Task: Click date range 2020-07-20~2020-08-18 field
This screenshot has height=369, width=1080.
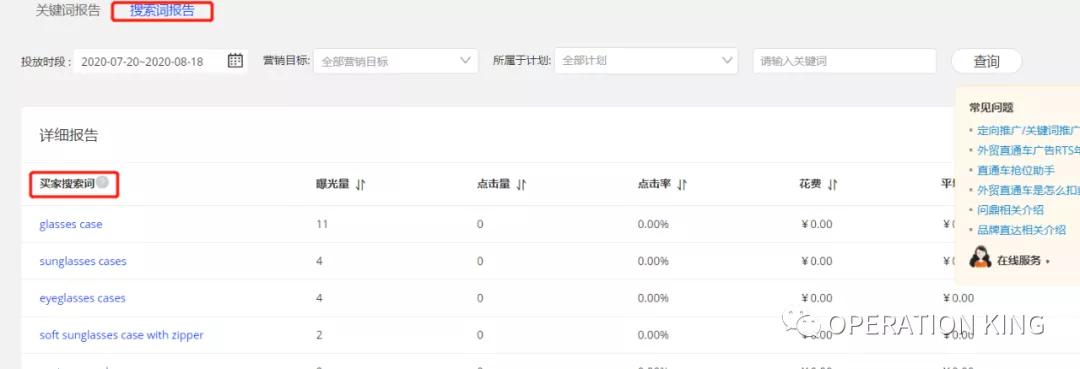Action: point(160,61)
